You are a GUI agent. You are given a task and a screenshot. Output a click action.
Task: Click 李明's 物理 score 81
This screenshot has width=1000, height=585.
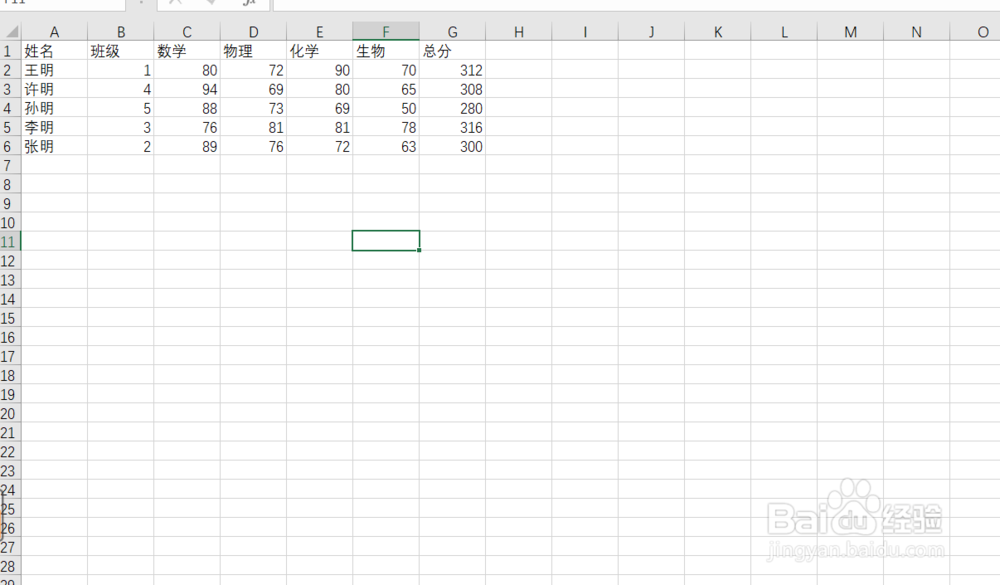point(253,127)
